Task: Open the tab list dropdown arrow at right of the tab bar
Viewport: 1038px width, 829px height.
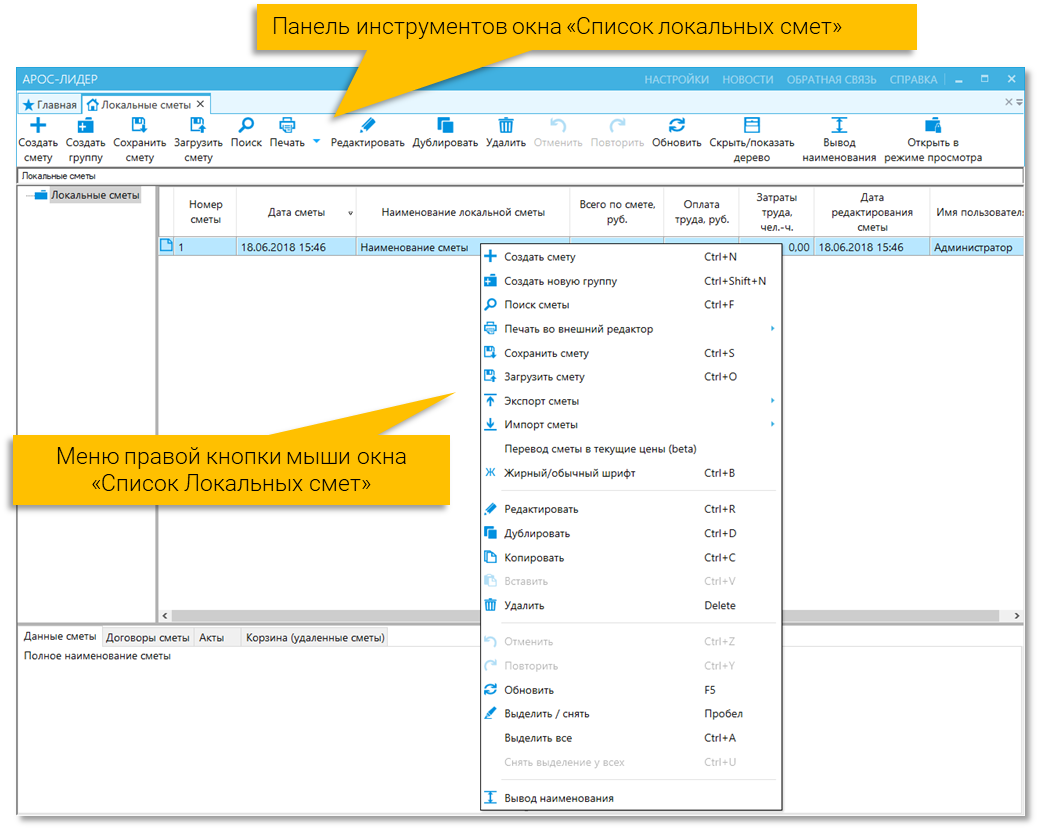Action: tap(1020, 103)
